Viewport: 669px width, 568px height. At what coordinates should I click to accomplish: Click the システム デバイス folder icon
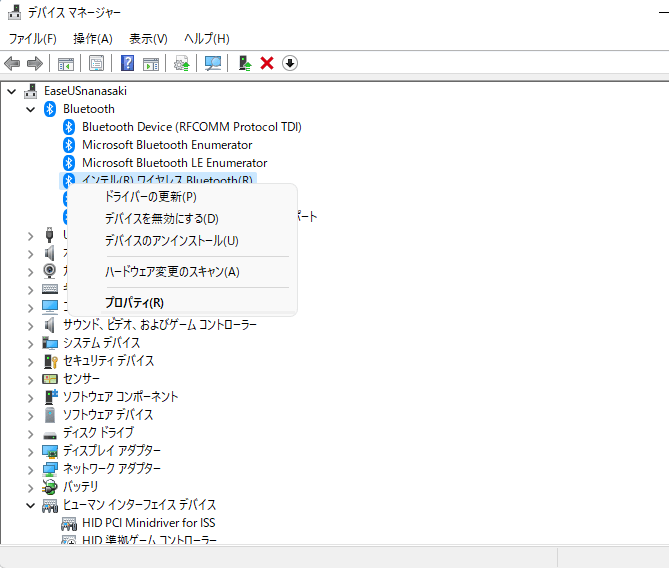(x=50, y=343)
